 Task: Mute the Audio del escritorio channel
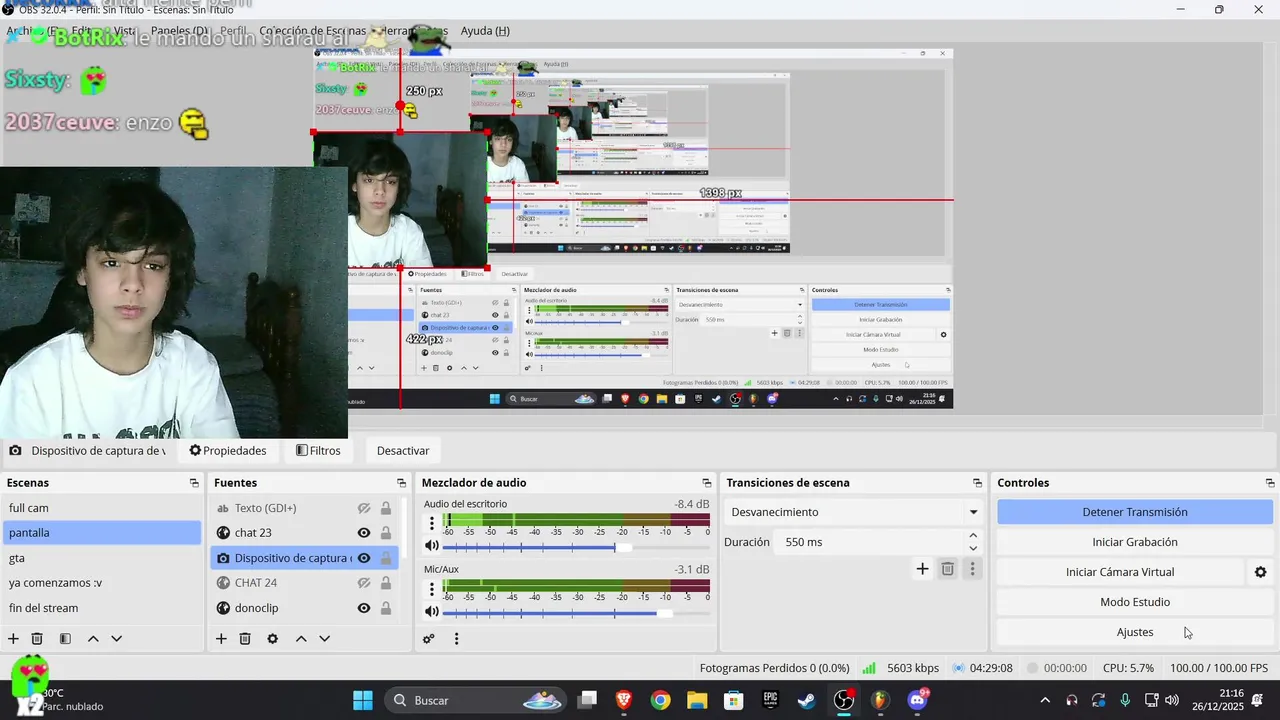(432, 546)
